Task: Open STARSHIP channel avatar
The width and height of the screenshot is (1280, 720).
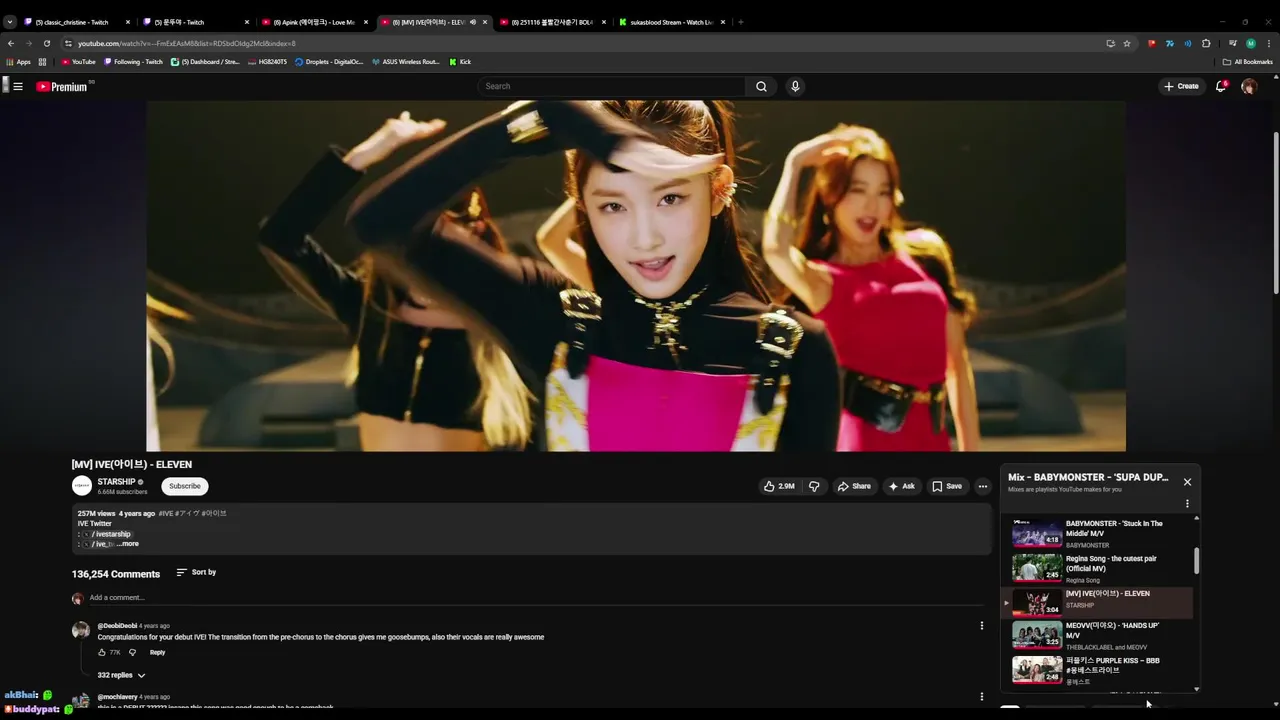Action: (81, 486)
